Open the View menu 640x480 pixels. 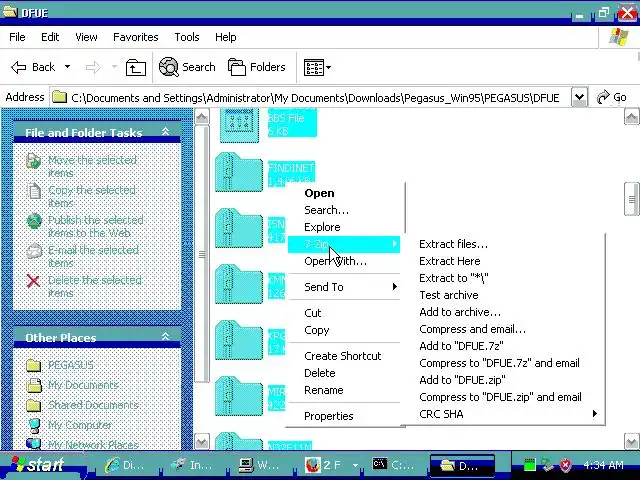click(86, 37)
